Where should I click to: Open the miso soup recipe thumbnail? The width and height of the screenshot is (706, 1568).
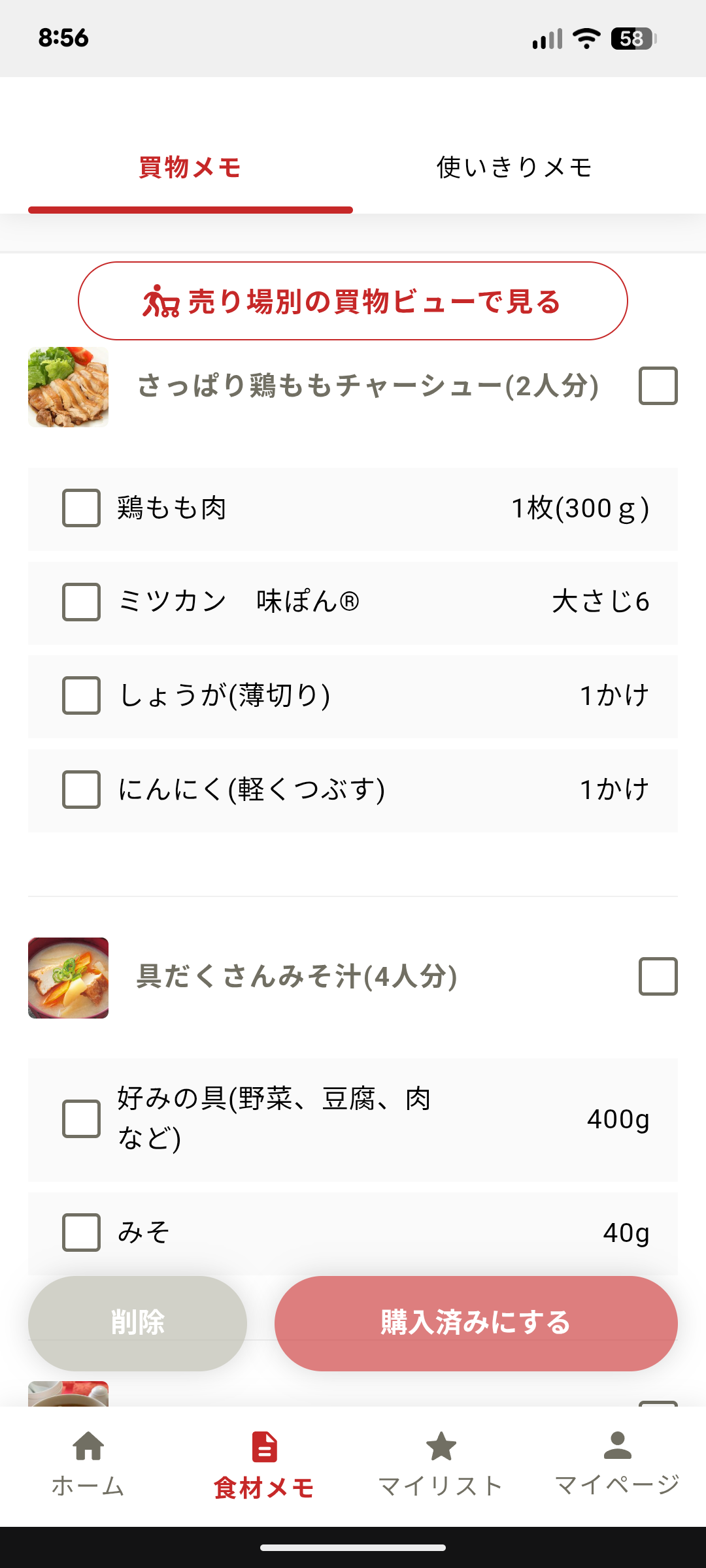[x=68, y=978]
